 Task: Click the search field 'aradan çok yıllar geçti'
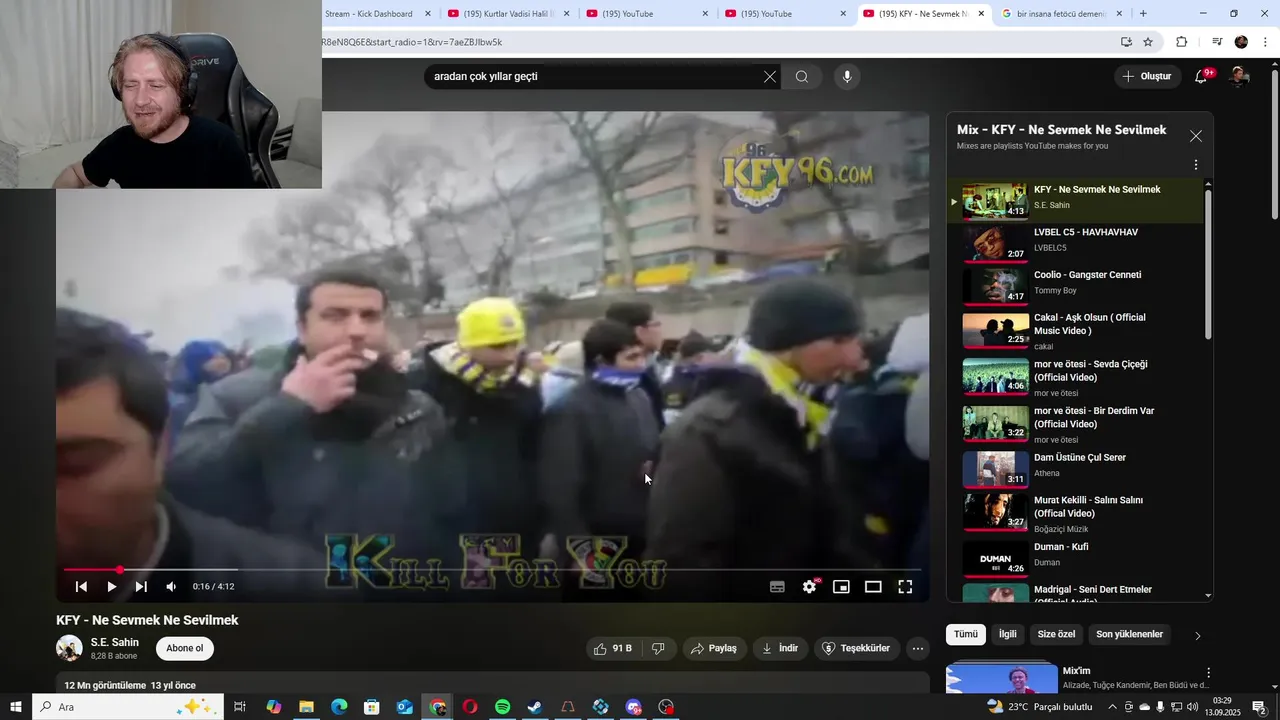point(595,77)
